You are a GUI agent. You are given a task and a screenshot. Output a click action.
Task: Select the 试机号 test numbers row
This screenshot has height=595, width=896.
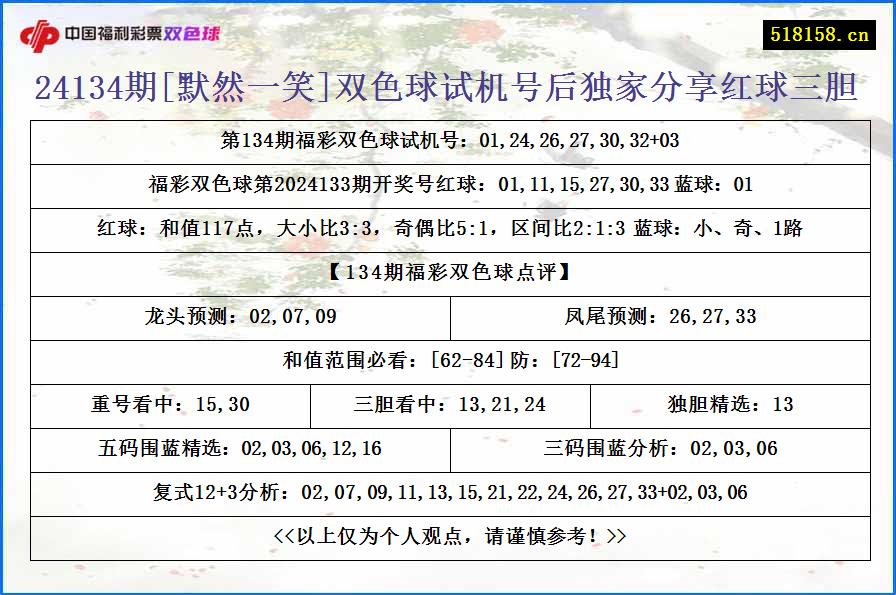448,144
